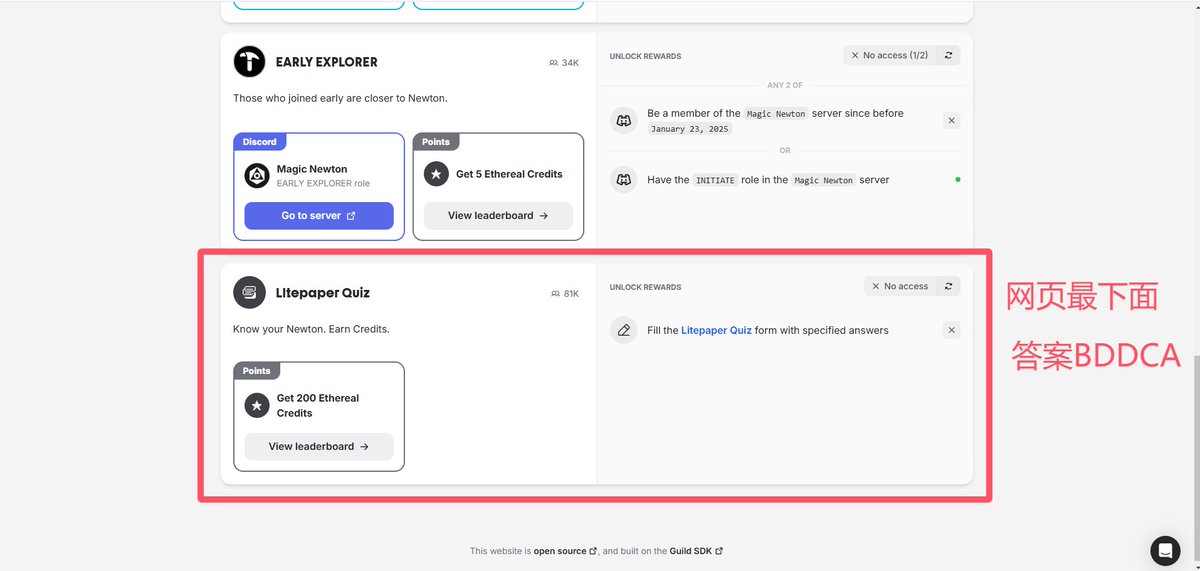Click green status dot on INITIATE role requirement
Image resolution: width=1200 pixels, height=571 pixels.
click(x=957, y=180)
